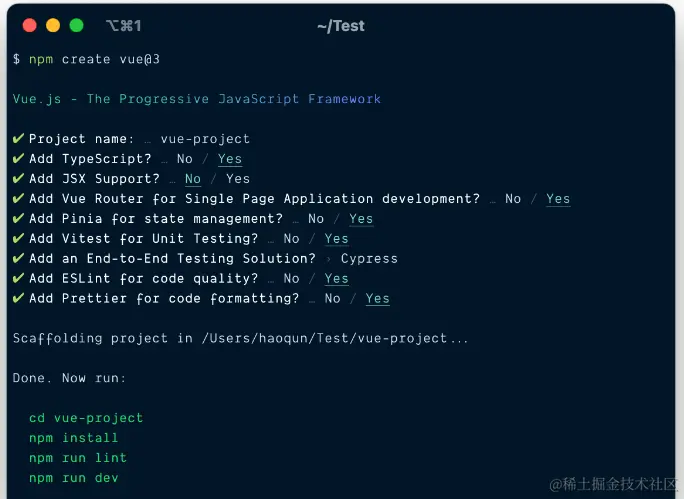Viewport: 684px width, 499px height.
Task: Click the checkmark beside Add ESLint
Action: [x=18, y=278]
